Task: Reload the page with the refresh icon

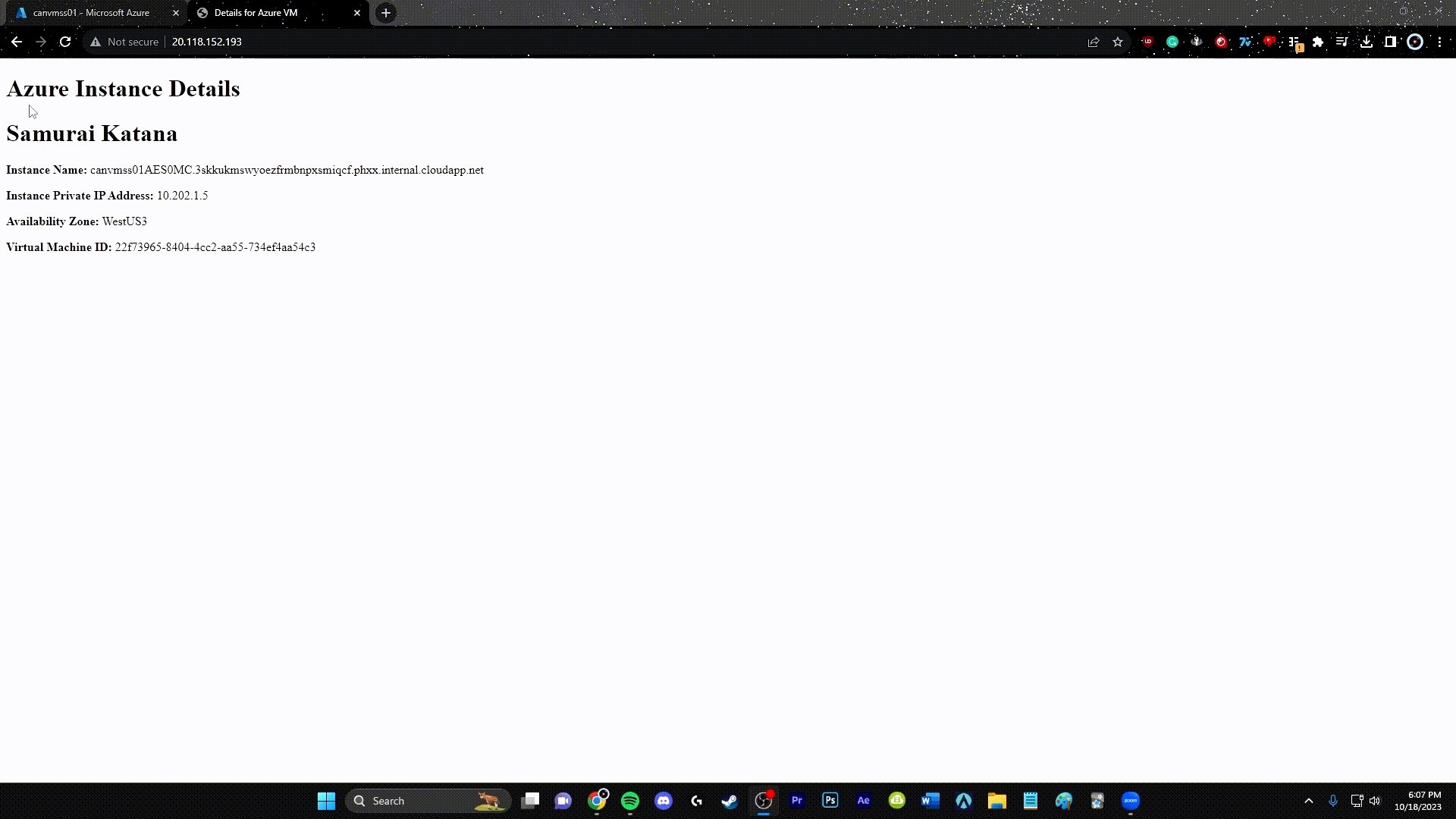Action: pyautogui.click(x=65, y=42)
